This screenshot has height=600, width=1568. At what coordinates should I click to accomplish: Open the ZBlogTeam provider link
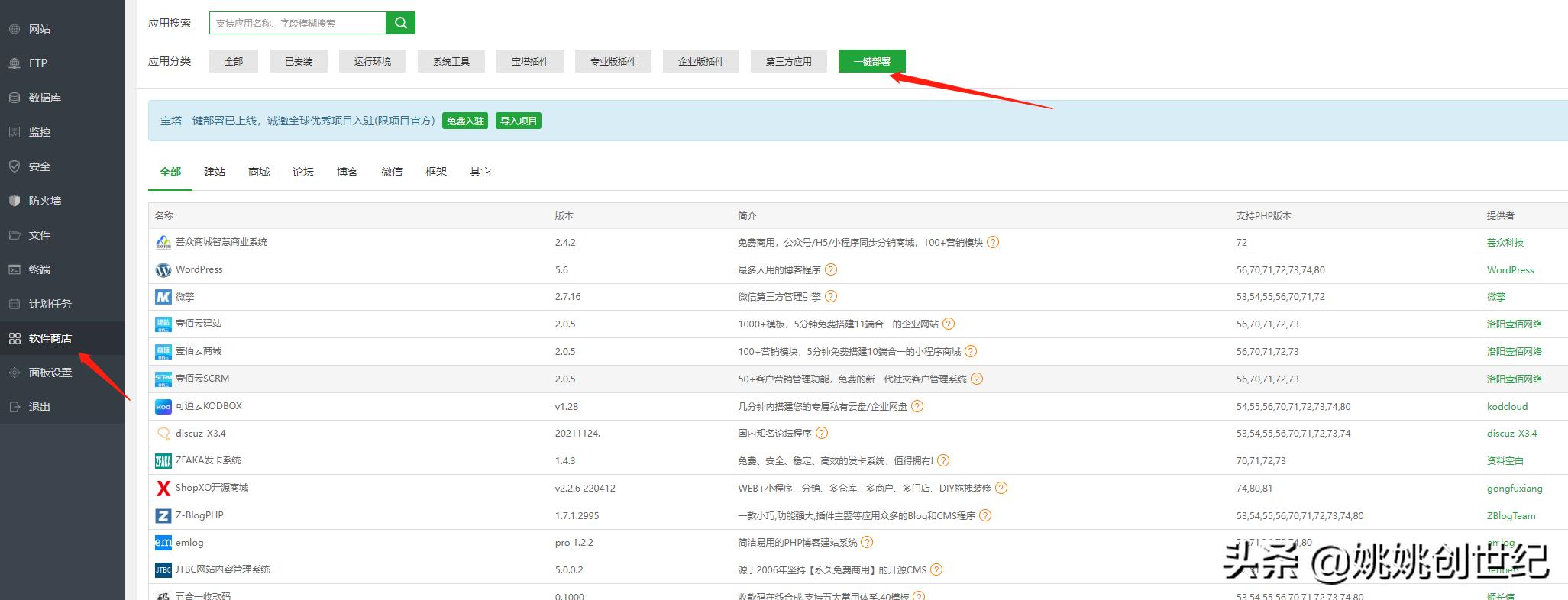coord(1511,515)
